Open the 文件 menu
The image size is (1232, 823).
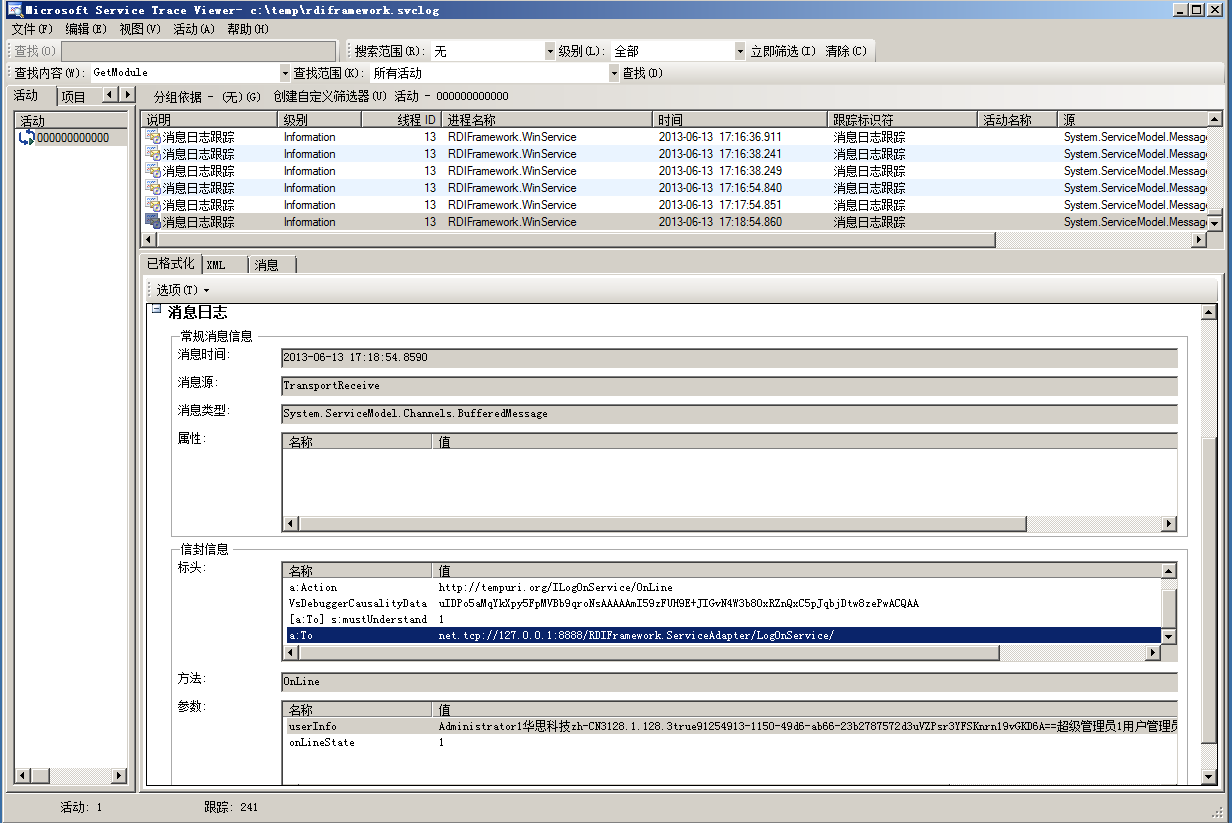point(32,29)
